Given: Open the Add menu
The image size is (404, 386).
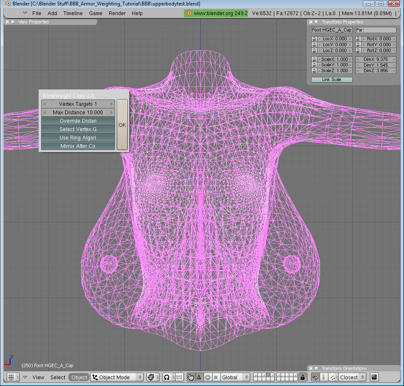Looking at the screenshot, I should [x=52, y=13].
